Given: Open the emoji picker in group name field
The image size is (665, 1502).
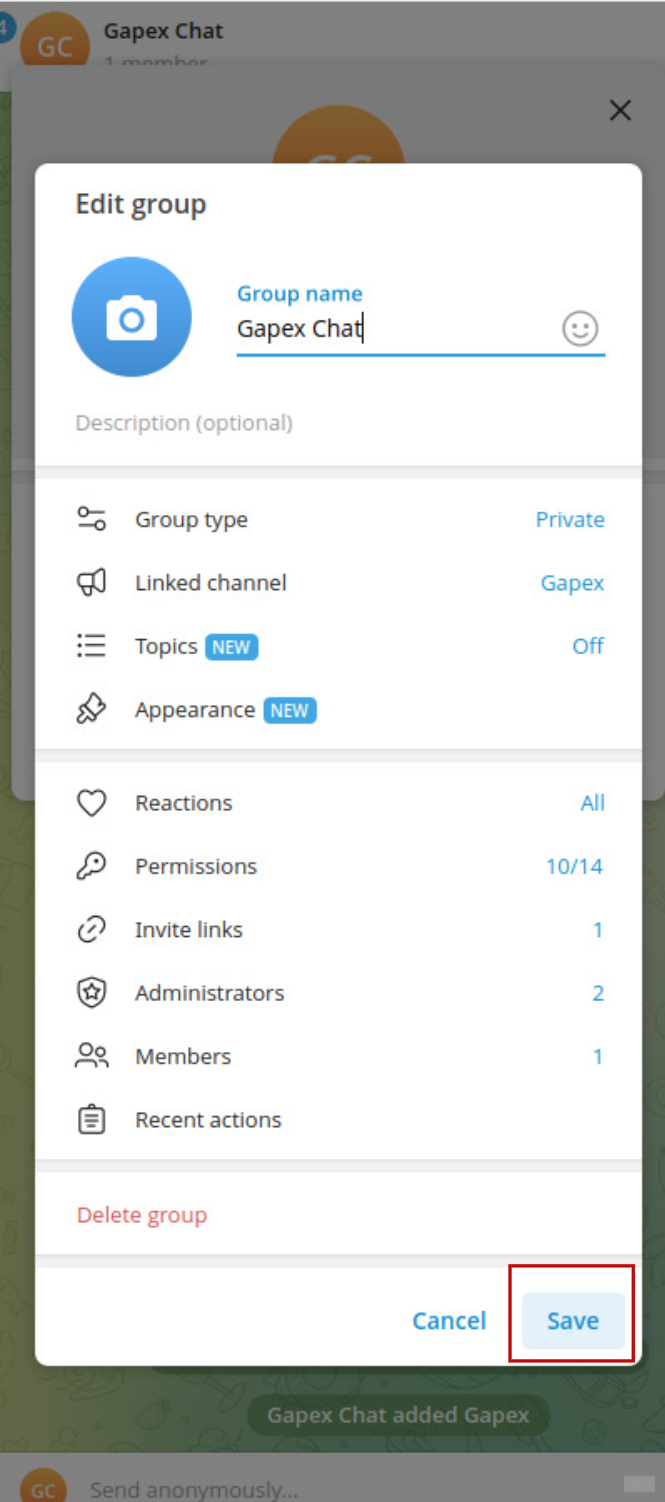Looking at the screenshot, I should pyautogui.click(x=580, y=328).
